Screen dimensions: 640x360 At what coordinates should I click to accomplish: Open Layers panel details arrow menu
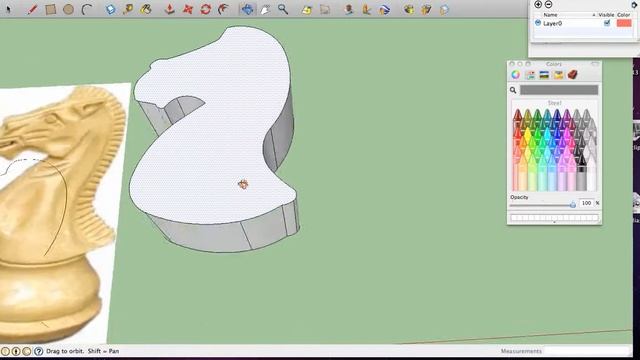[635, 4]
